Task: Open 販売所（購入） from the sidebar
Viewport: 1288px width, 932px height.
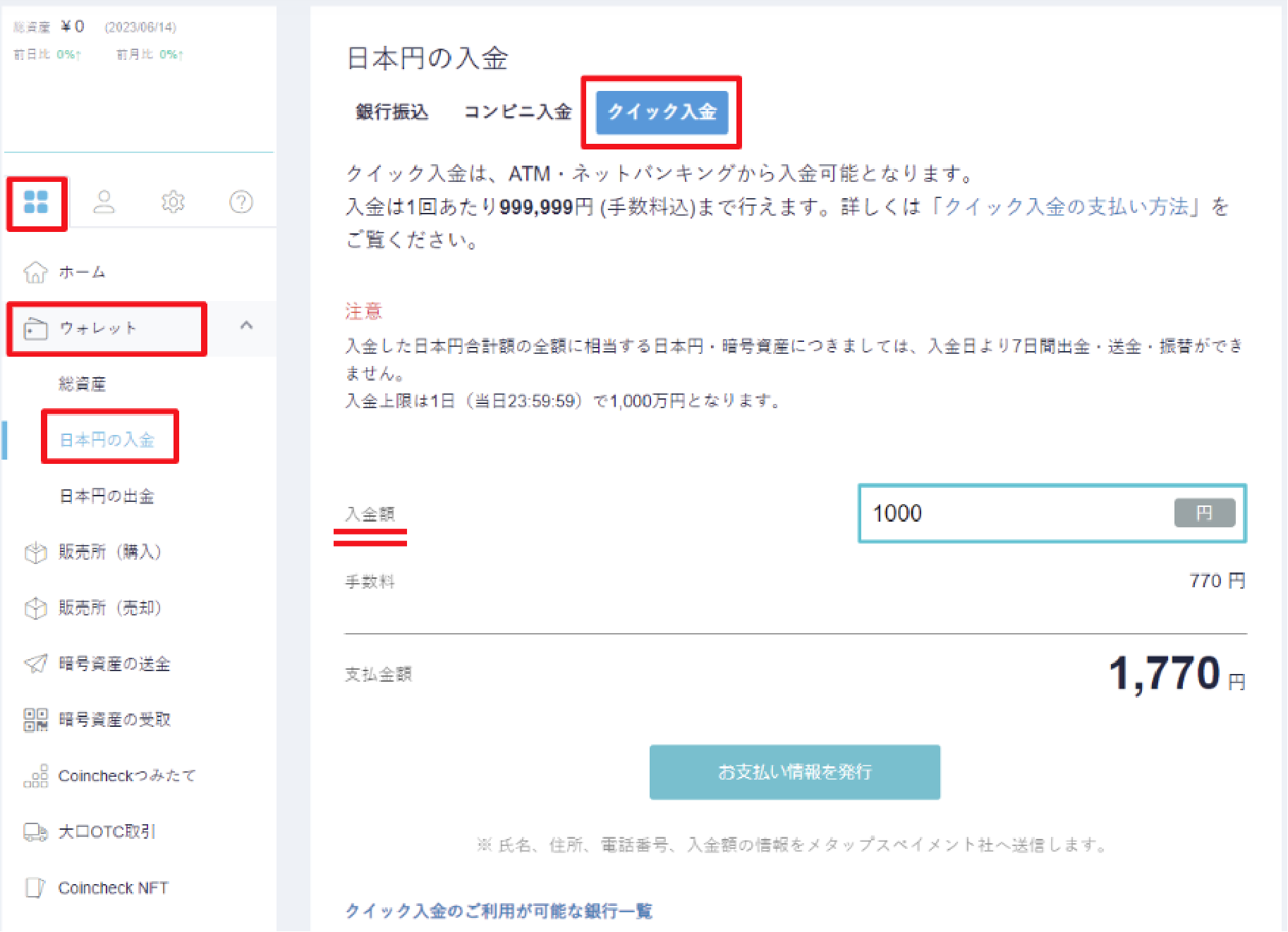Action: 109,552
